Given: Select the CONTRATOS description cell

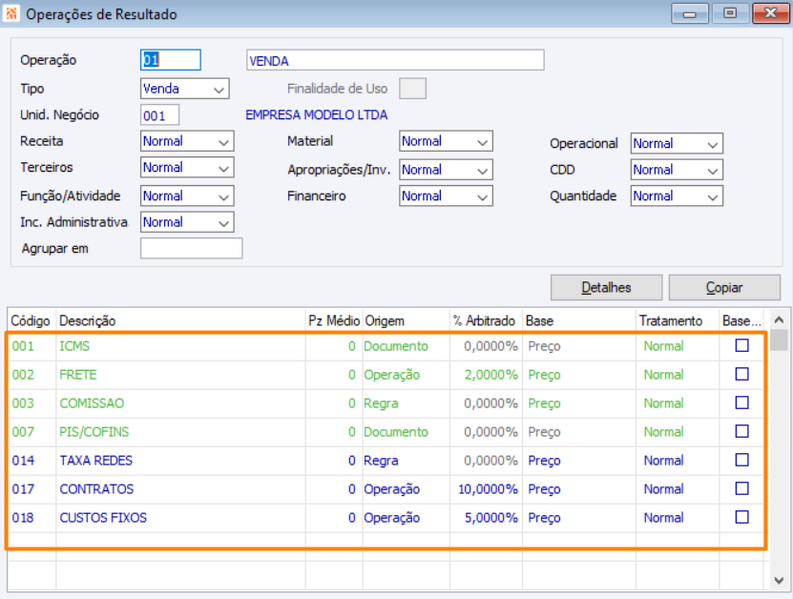Looking at the screenshot, I should [181, 489].
